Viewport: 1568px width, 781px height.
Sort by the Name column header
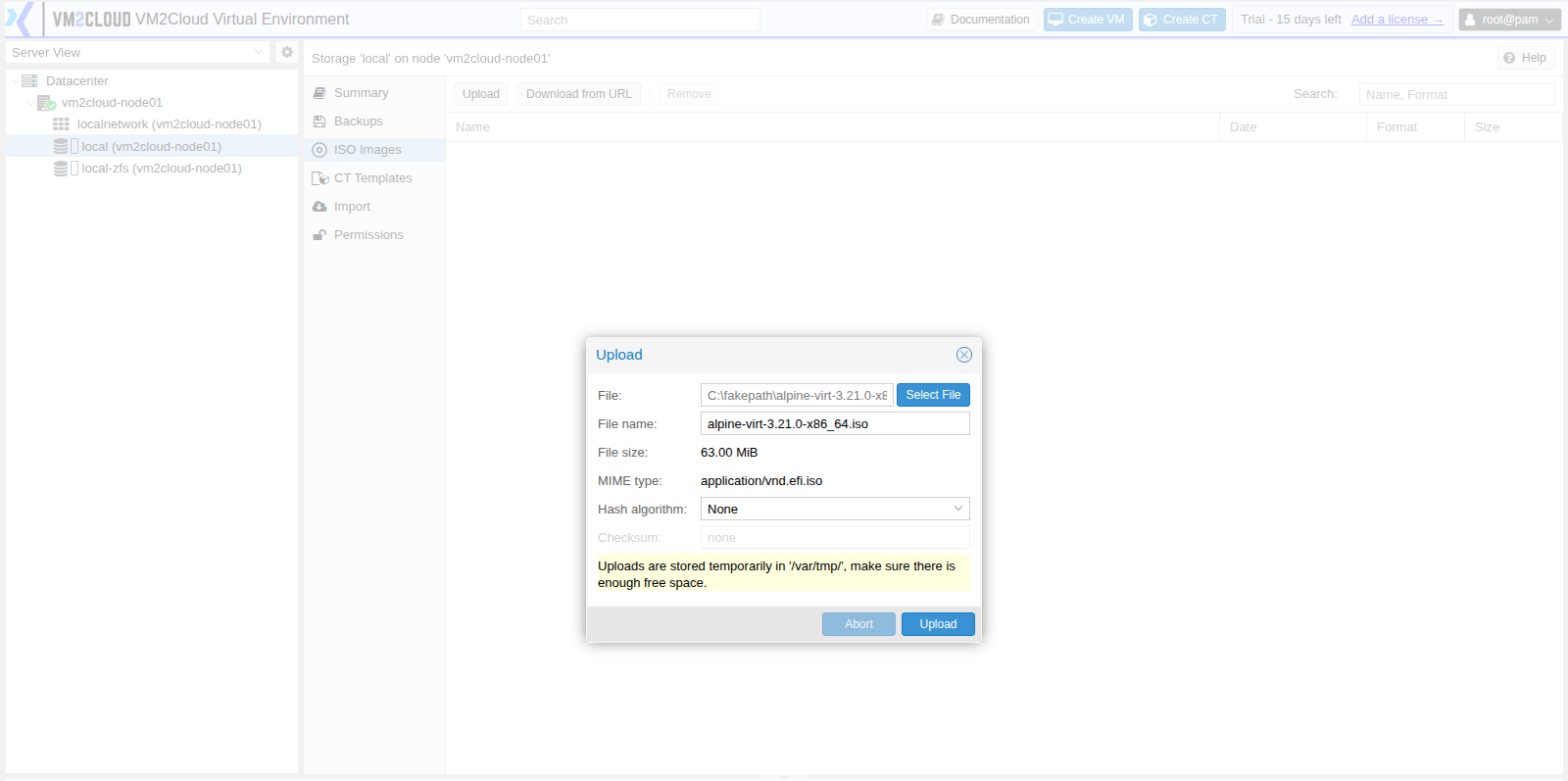[833, 127]
